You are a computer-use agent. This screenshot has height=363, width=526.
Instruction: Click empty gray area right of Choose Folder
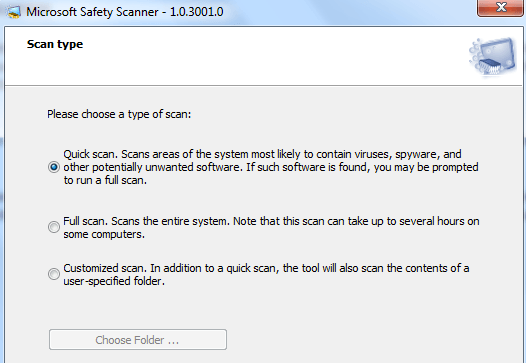(x=369, y=340)
